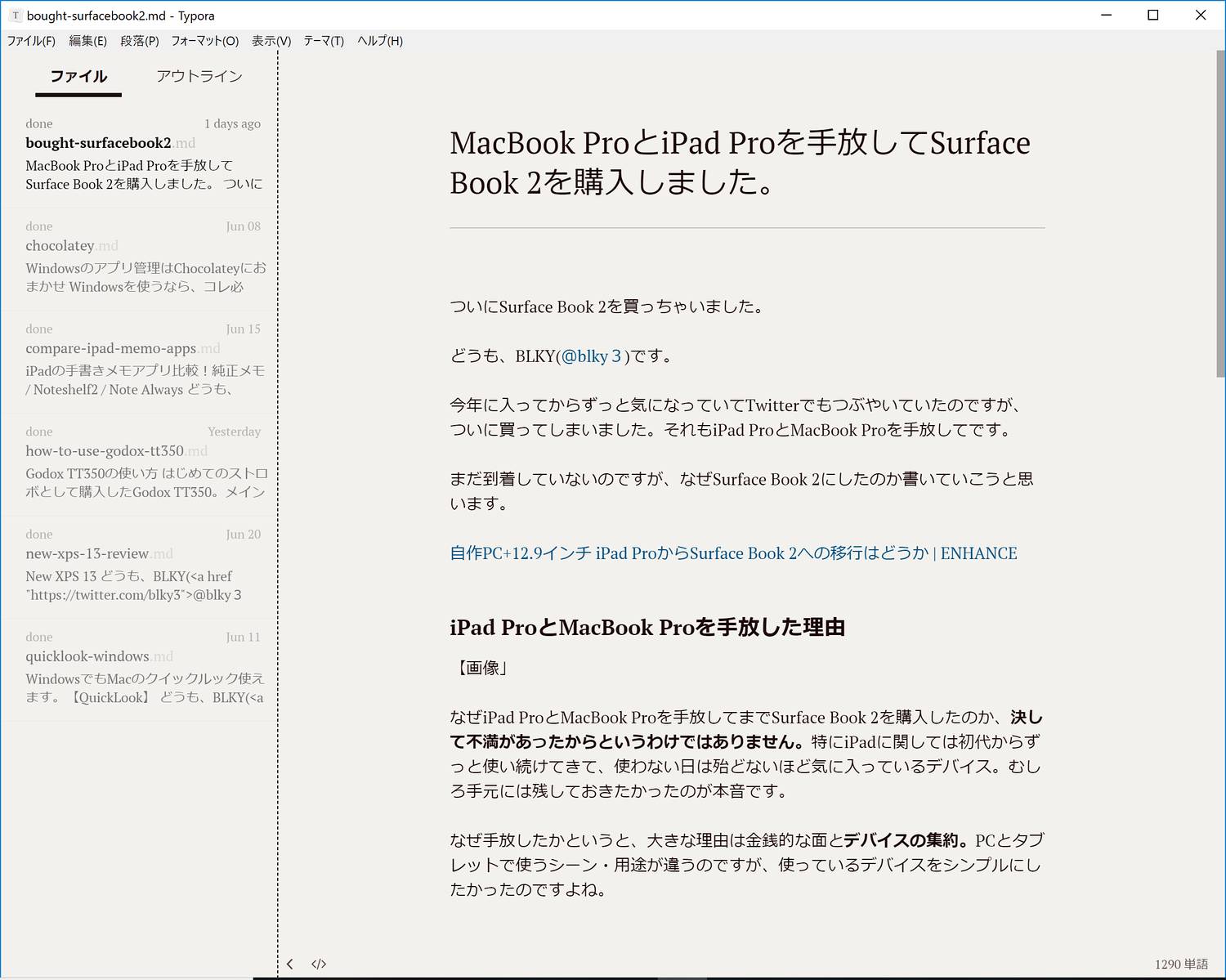Click the Yesterday date on godox file
The image size is (1226, 980).
(x=235, y=432)
